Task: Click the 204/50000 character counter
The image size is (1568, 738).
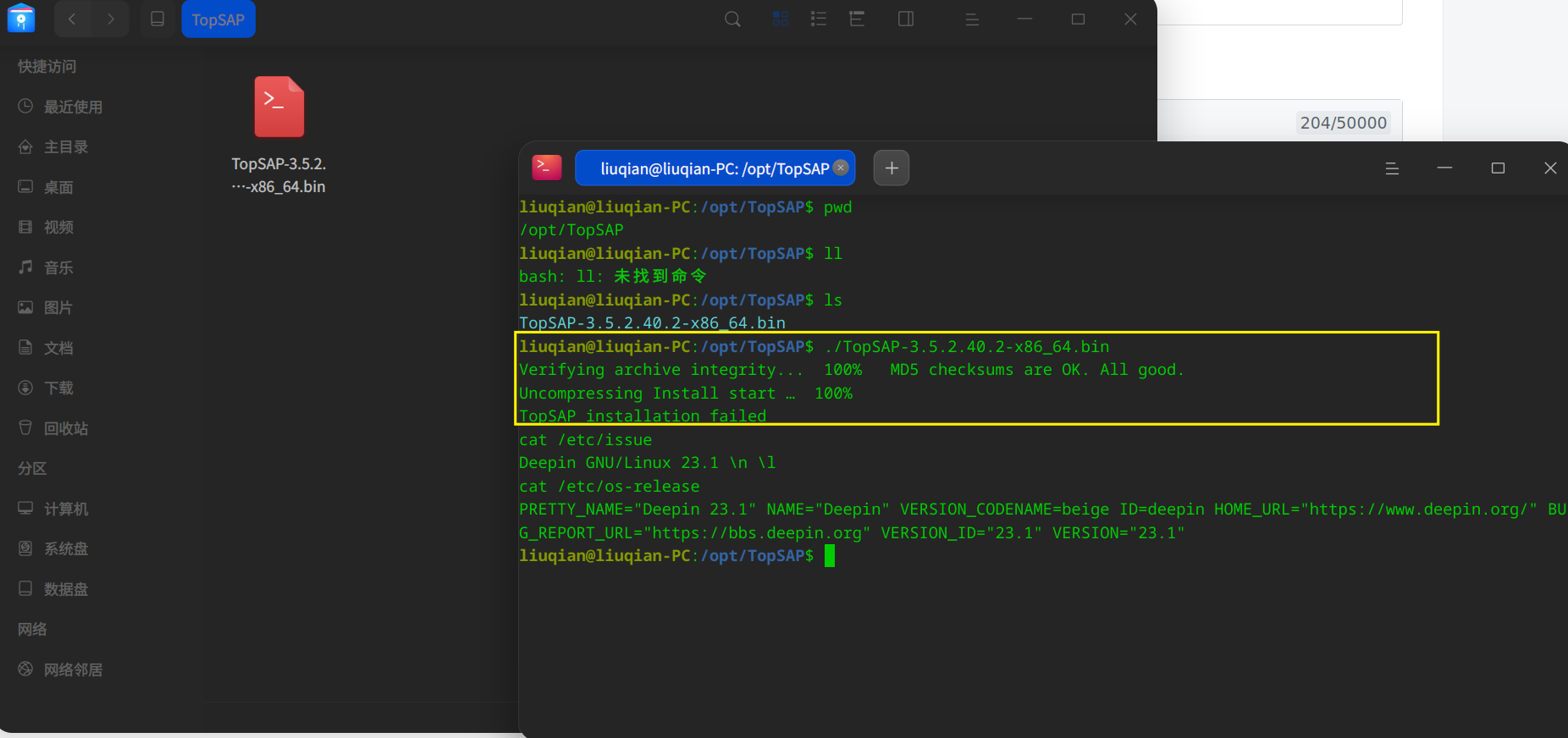Action: [1344, 123]
